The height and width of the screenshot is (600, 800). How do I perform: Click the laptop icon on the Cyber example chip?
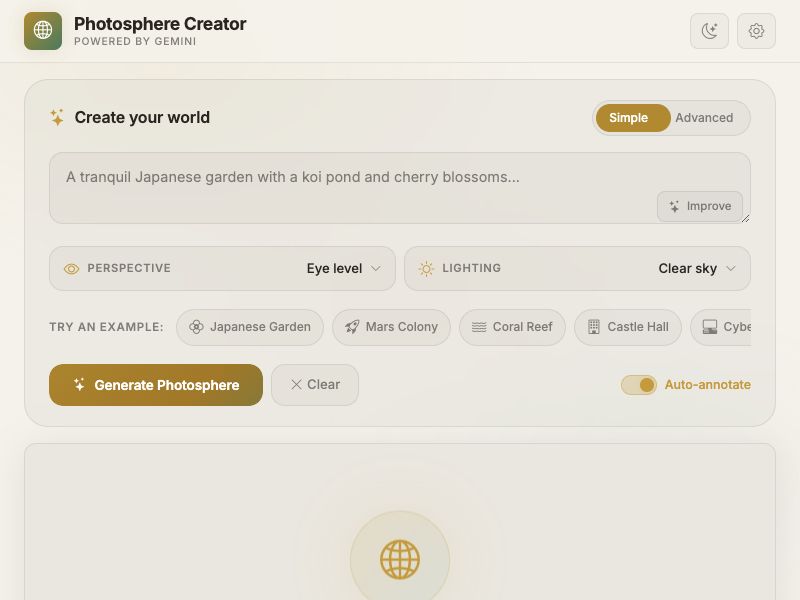click(x=709, y=327)
